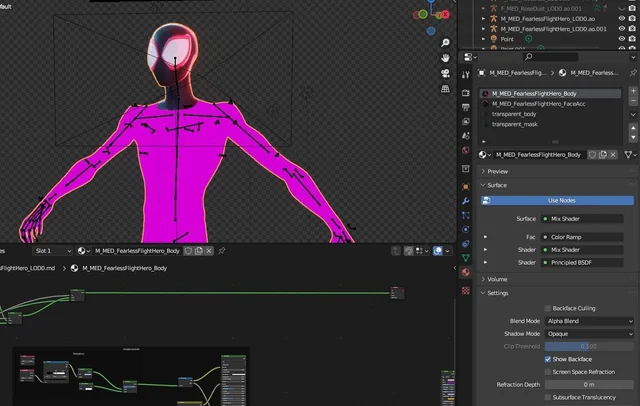This screenshot has width=640, height=406.
Task: Open the Blend Mode dropdown
Action: point(589,321)
